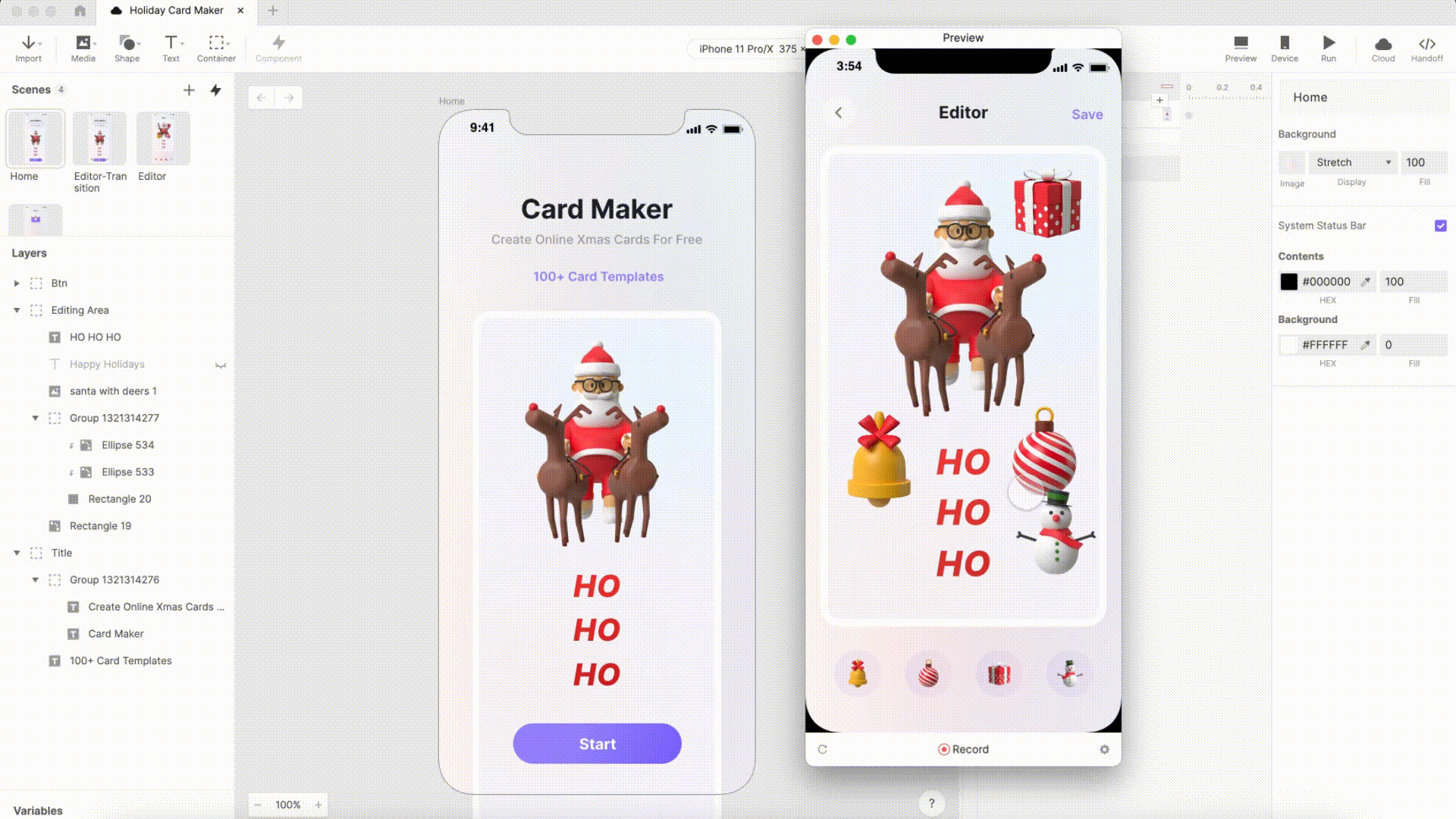Toggle visibility of HO HO HO layer
1456x819 pixels.
pyautogui.click(x=220, y=337)
